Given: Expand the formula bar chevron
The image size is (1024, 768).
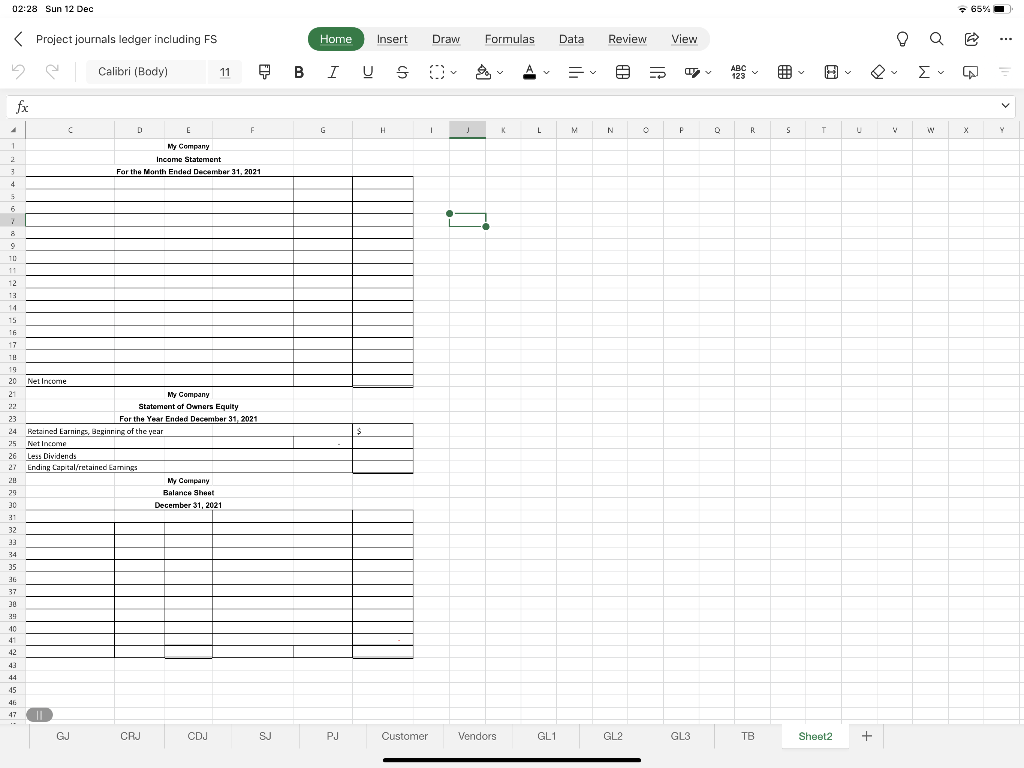Looking at the screenshot, I should pyautogui.click(x=1005, y=106).
